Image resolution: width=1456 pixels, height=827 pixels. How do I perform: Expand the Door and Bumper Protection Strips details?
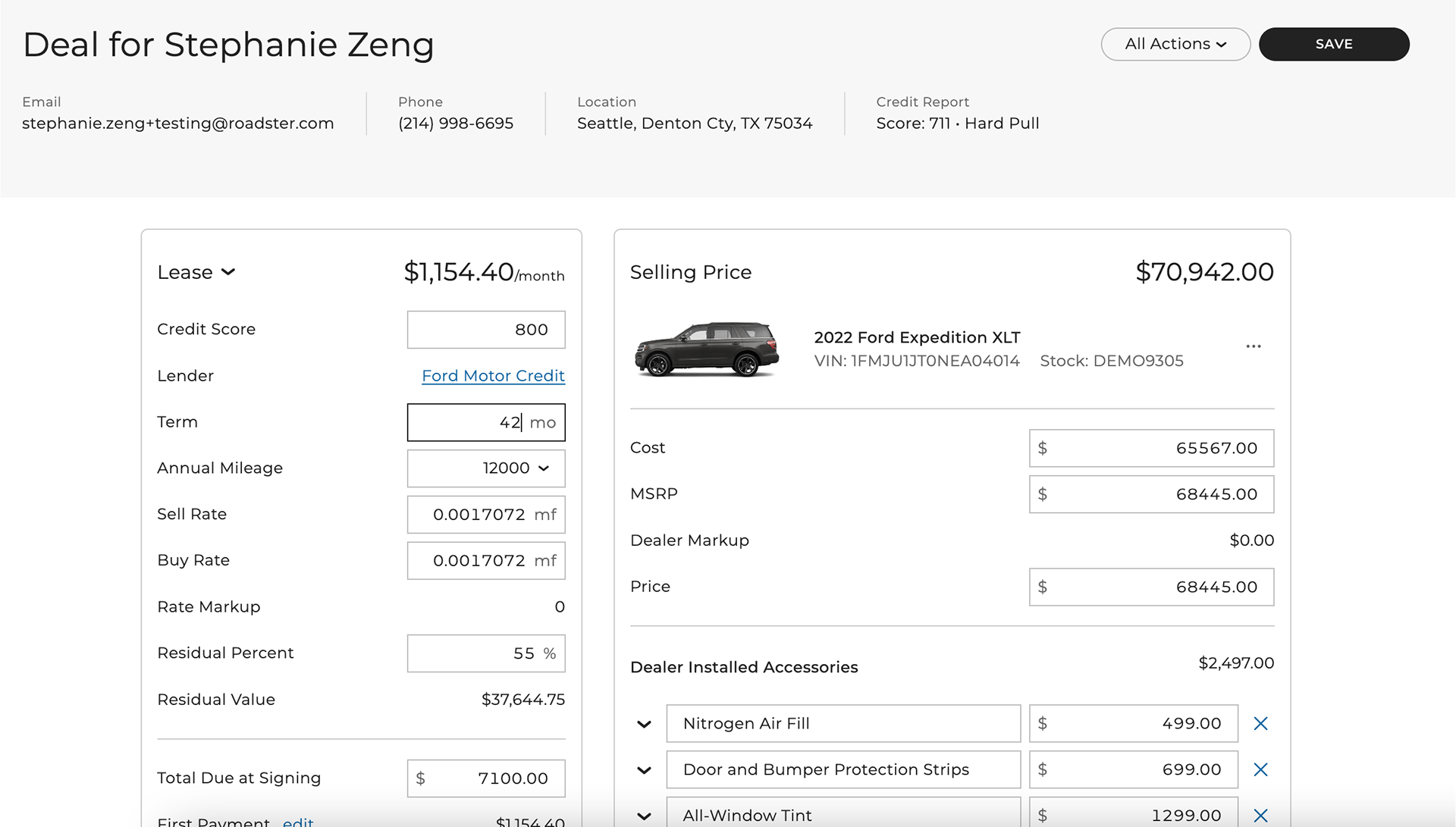point(644,769)
